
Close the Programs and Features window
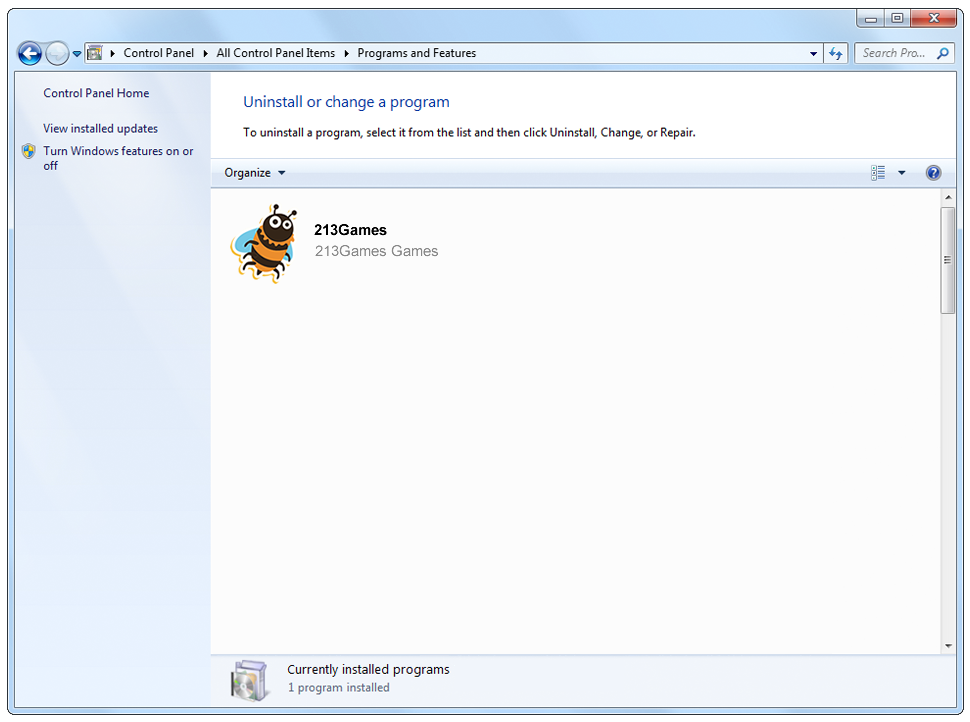934,19
